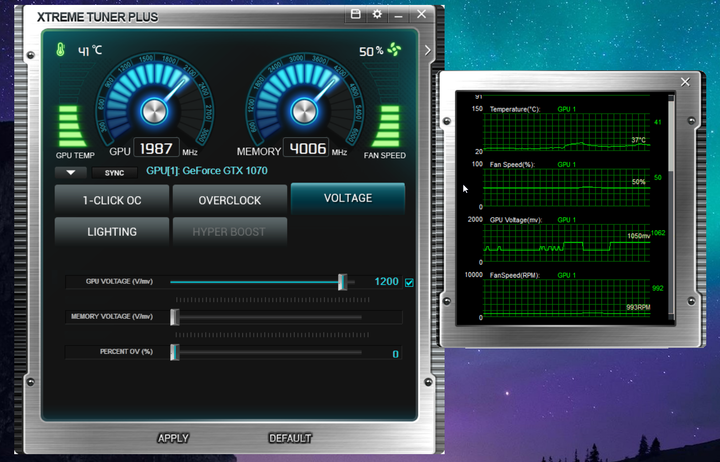The image size is (720, 462).
Task: Click the GPU clock gauge dial
Action: [x=154, y=111]
